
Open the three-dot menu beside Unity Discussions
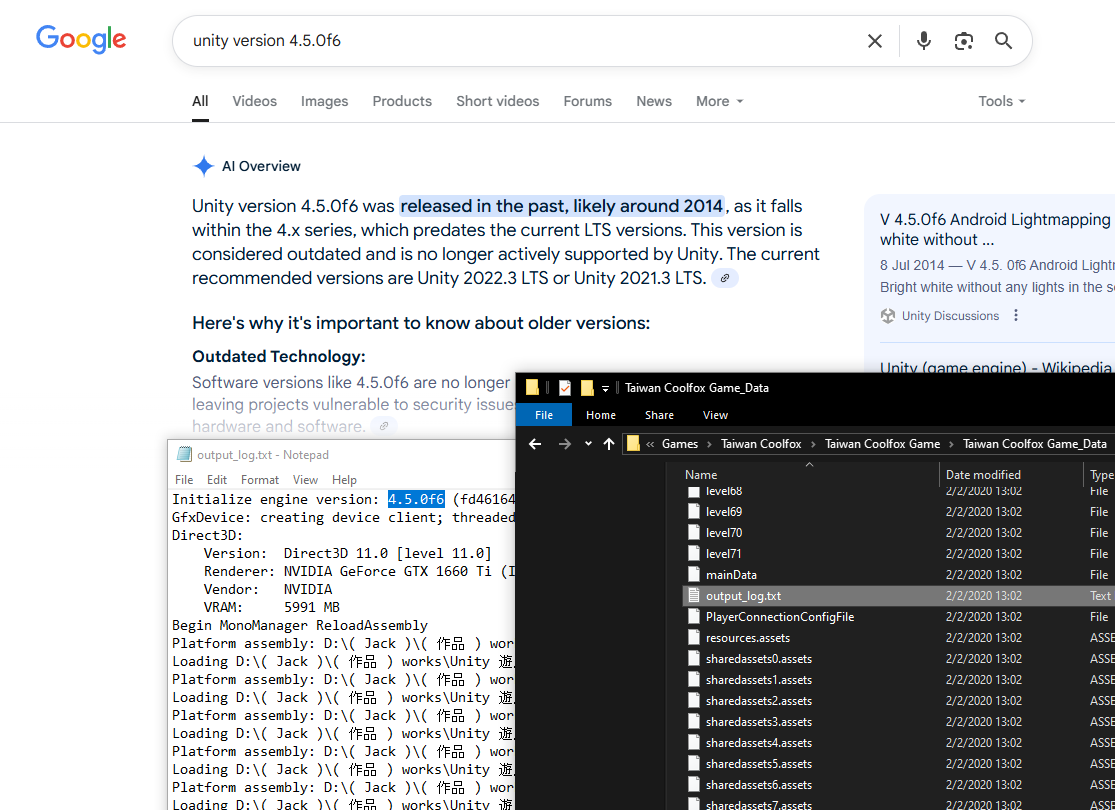[x=1015, y=315]
